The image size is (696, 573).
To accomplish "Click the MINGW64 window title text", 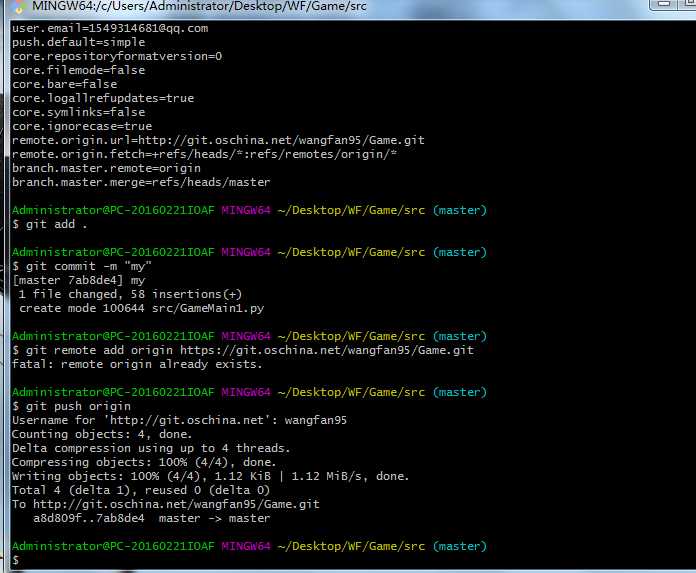I will 199,6.
